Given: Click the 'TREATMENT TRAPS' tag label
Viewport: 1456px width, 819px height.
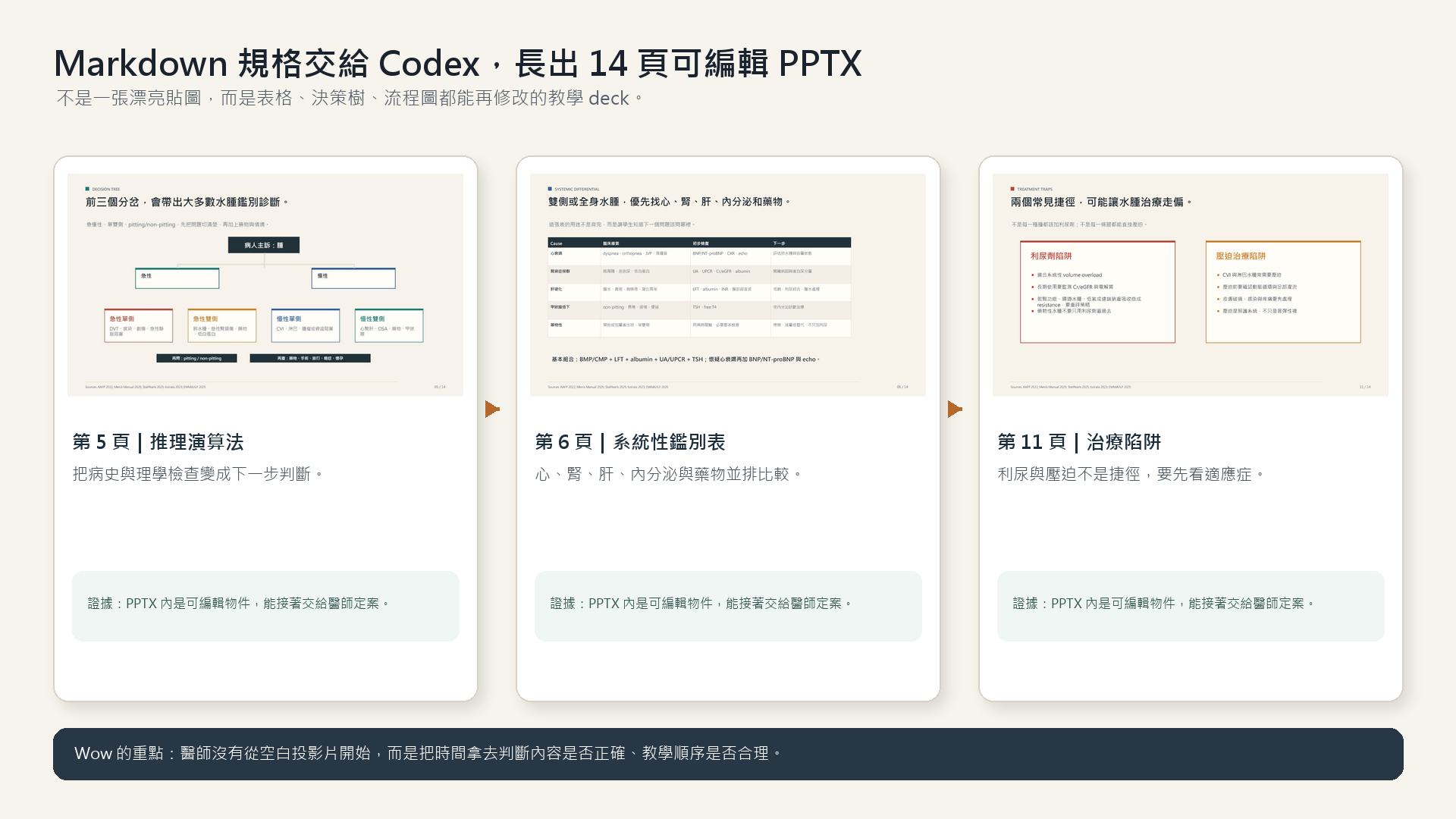Looking at the screenshot, I should coord(1034,189).
